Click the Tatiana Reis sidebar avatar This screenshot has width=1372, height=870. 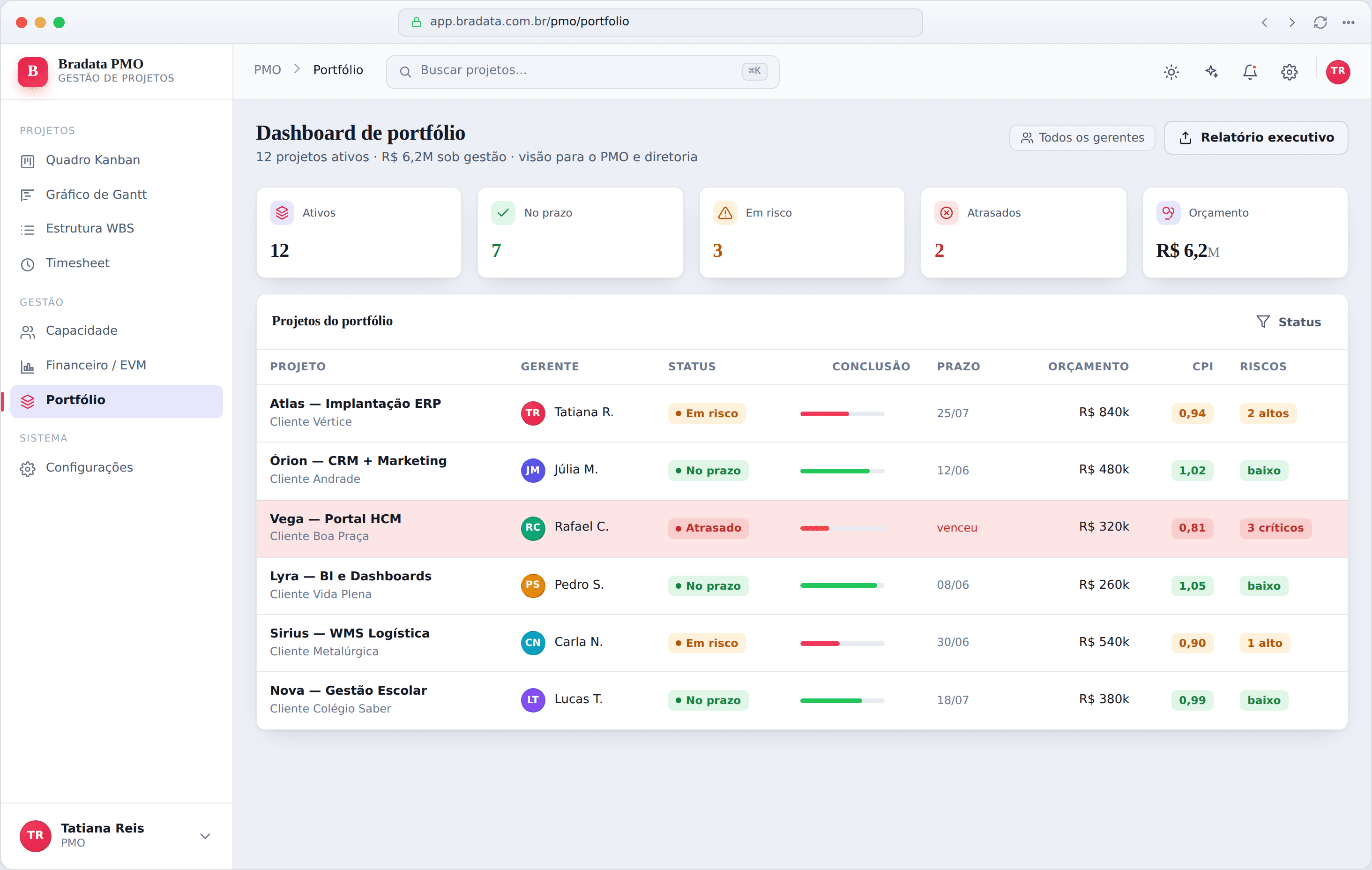[x=35, y=836]
